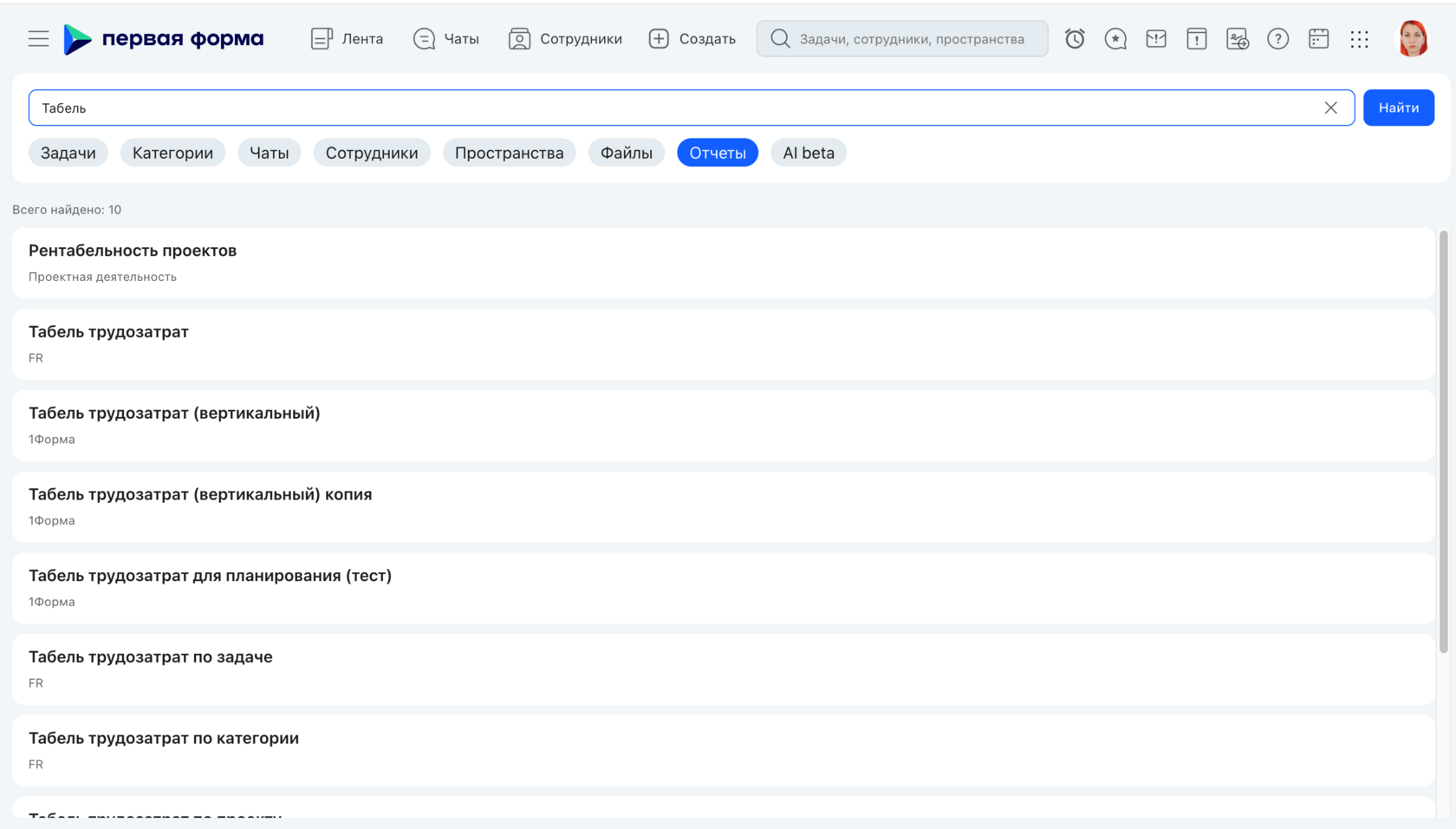Image resolution: width=1456 pixels, height=829 pixels.
Task: Click the Чаты speech bubble icon
Action: tap(424, 38)
